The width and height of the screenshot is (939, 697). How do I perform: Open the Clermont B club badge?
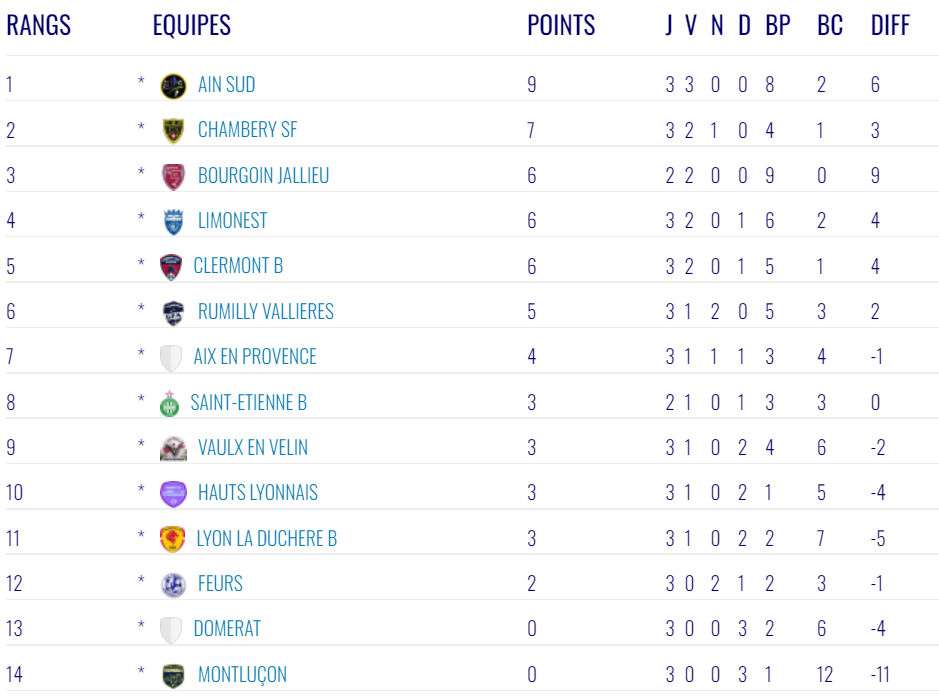click(171, 267)
